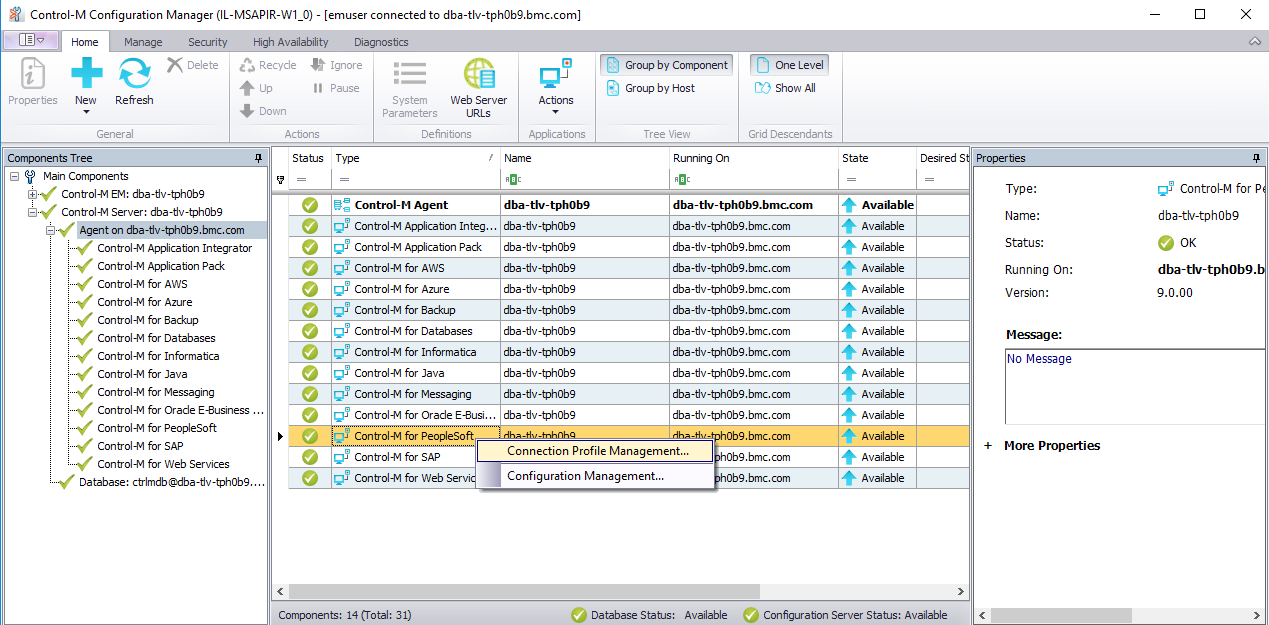Click the Pause action in the ribbon
The height and width of the screenshot is (625, 1269).
(x=335, y=88)
